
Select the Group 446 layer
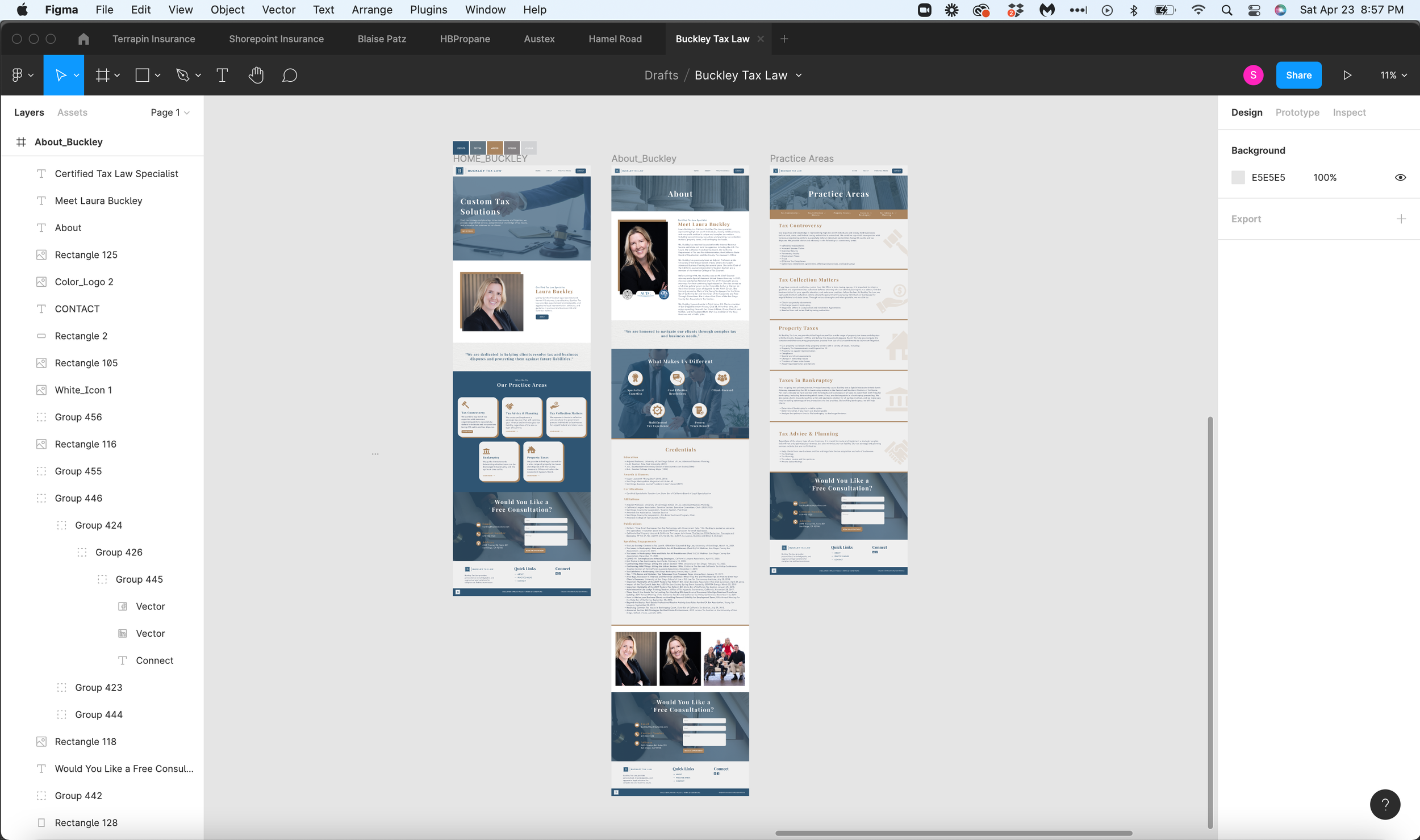(78, 498)
